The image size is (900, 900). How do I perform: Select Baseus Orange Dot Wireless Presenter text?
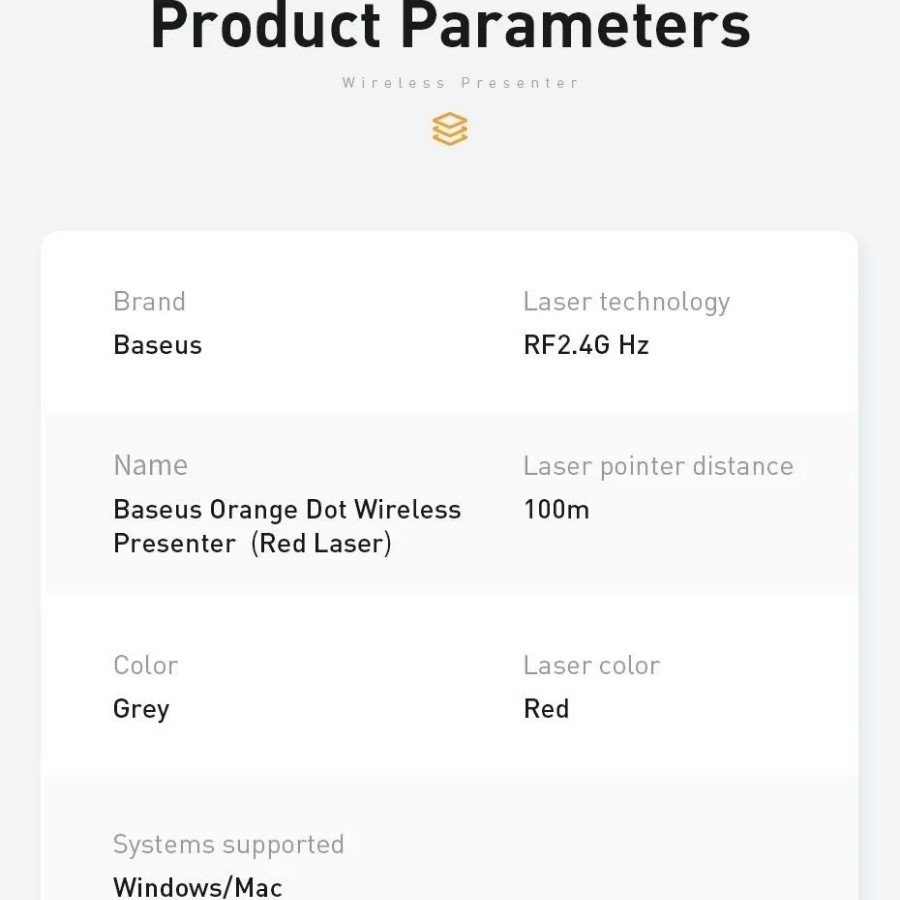[287, 510]
